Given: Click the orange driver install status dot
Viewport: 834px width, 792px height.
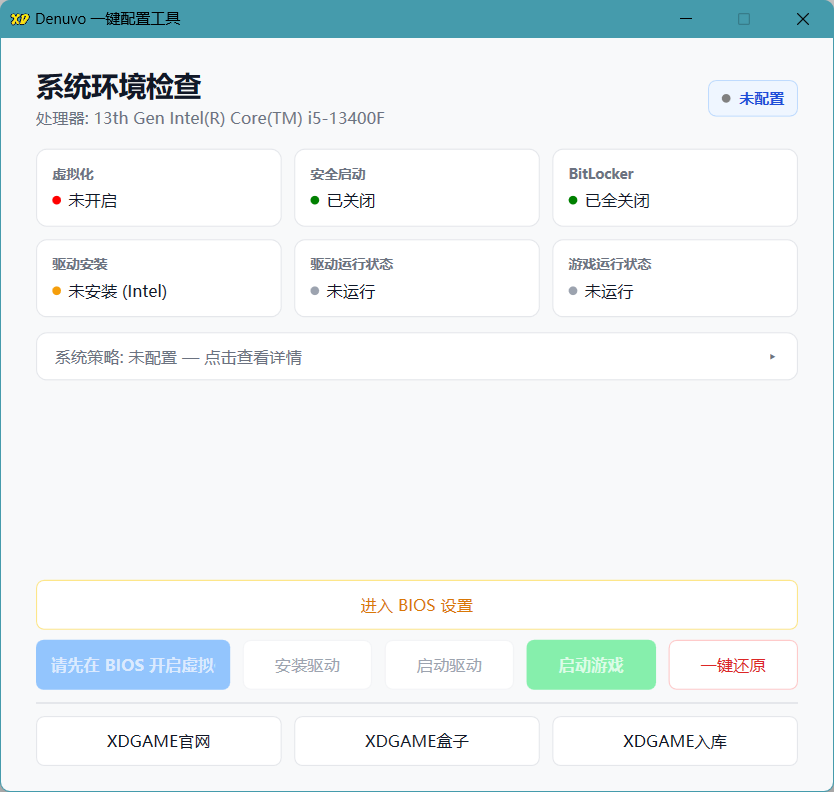Looking at the screenshot, I should click(57, 291).
